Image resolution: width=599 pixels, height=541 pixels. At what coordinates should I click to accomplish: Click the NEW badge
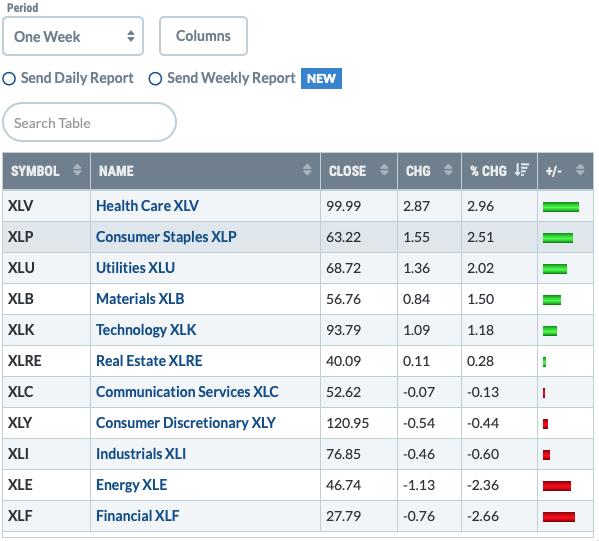(321, 78)
